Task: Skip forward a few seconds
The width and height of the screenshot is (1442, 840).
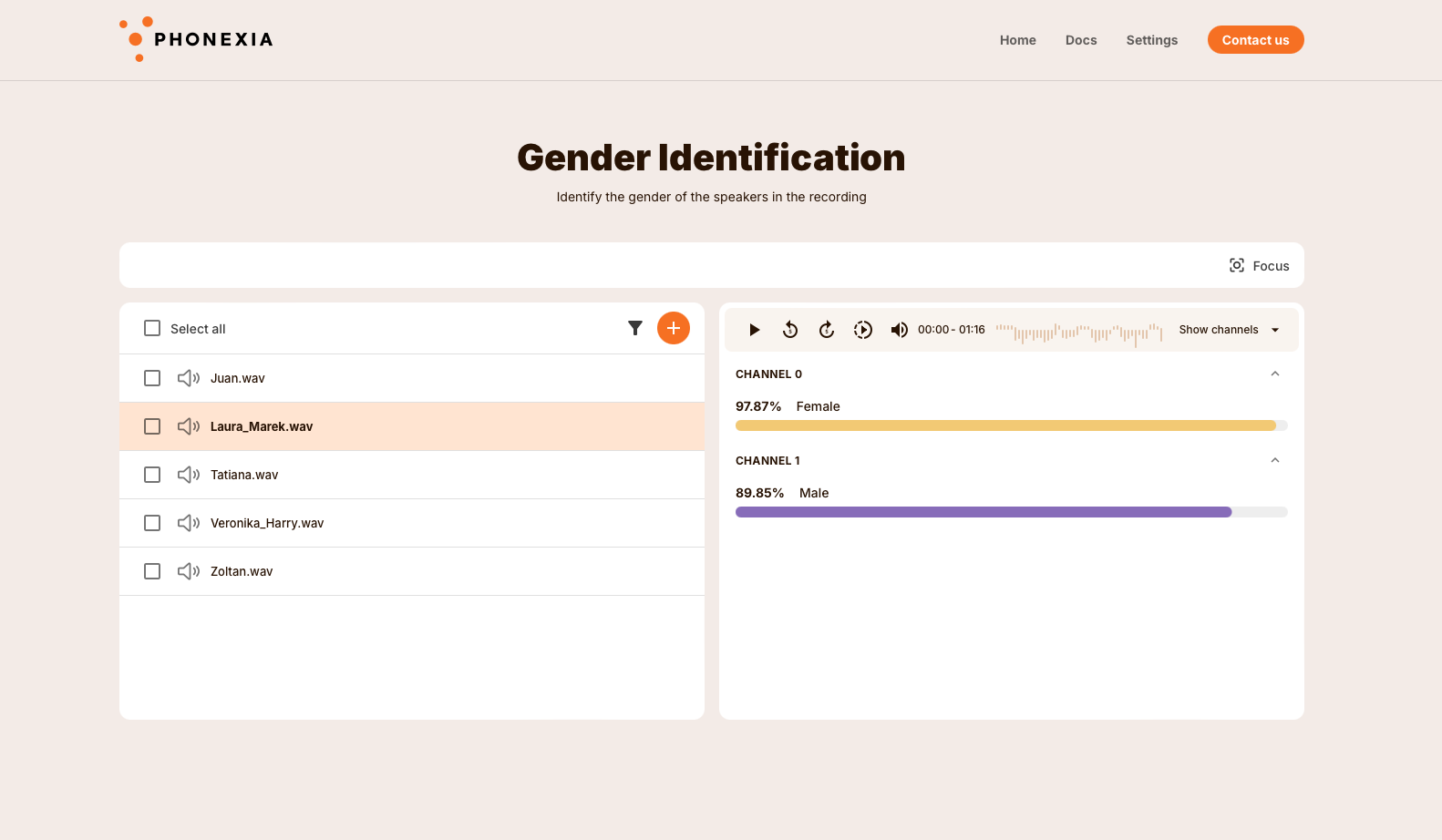Action: [827, 330]
